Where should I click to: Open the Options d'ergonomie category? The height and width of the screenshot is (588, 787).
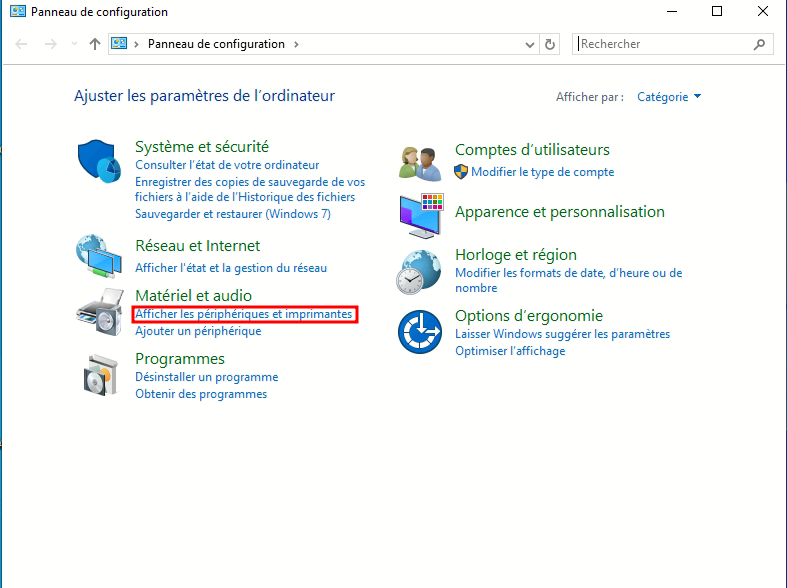click(529, 316)
